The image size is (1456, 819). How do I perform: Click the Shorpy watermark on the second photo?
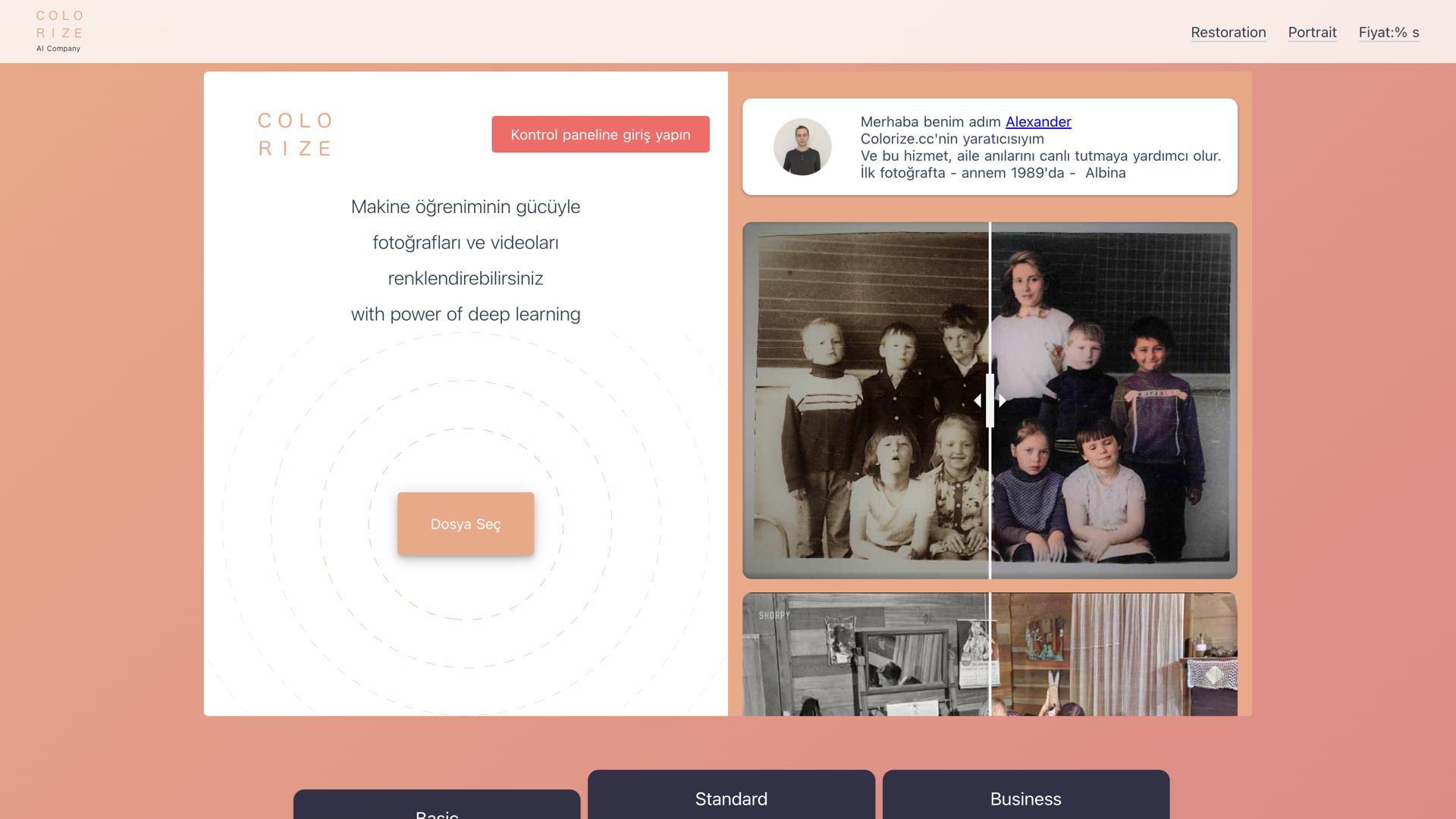click(774, 616)
